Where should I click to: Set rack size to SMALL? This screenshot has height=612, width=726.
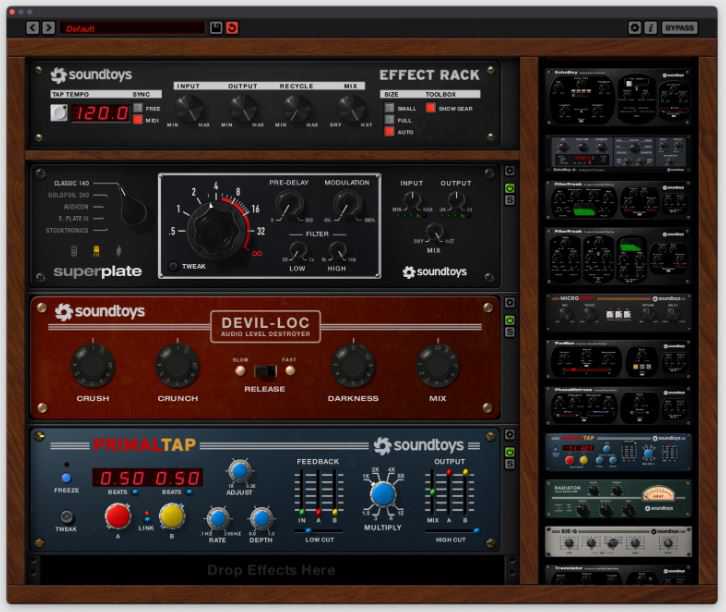[389, 108]
